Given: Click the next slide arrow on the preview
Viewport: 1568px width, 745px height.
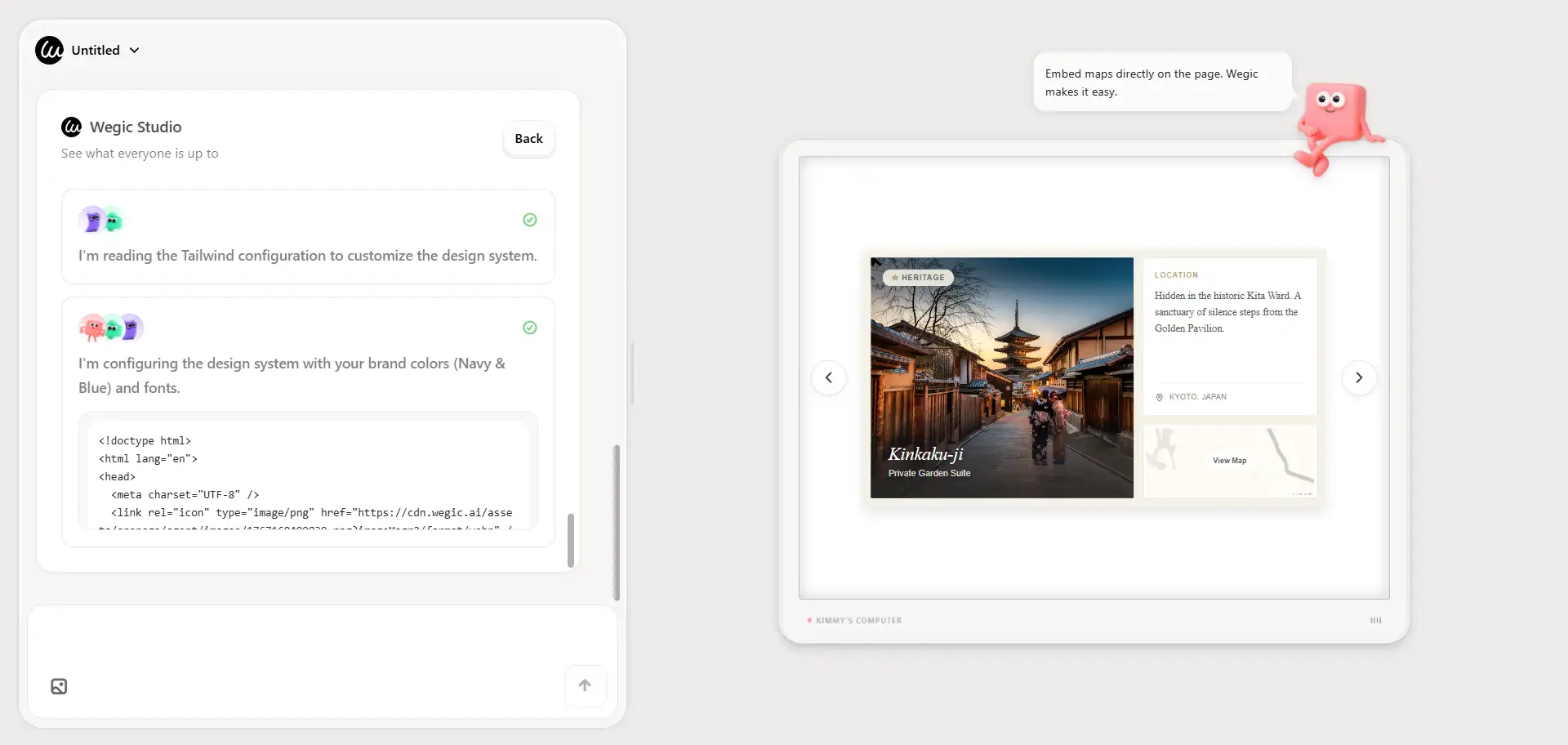Looking at the screenshot, I should 1359,377.
